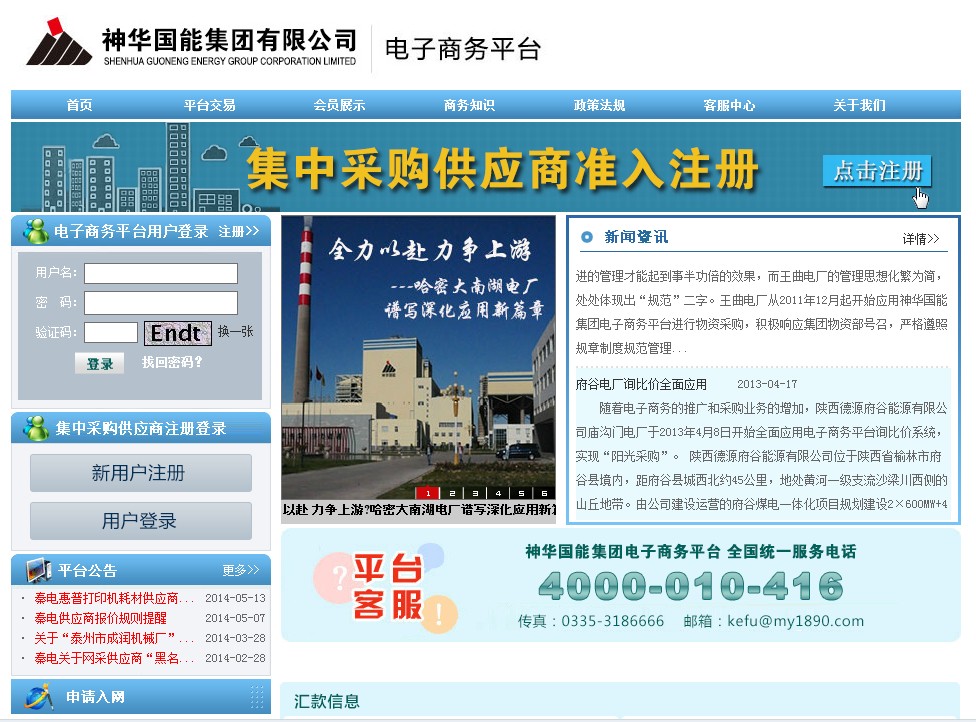Click the announcement date 2014-03-28
976x722 pixels.
pyautogui.click(x=235, y=638)
